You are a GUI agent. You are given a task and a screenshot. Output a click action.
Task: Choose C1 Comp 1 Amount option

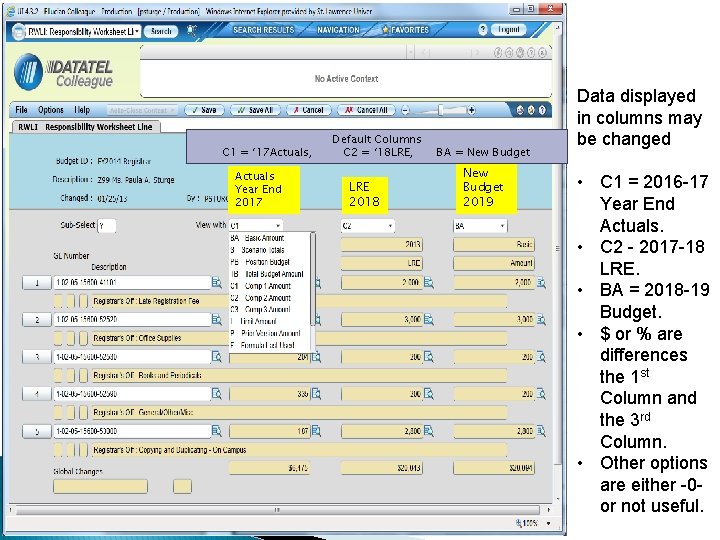pos(270,286)
